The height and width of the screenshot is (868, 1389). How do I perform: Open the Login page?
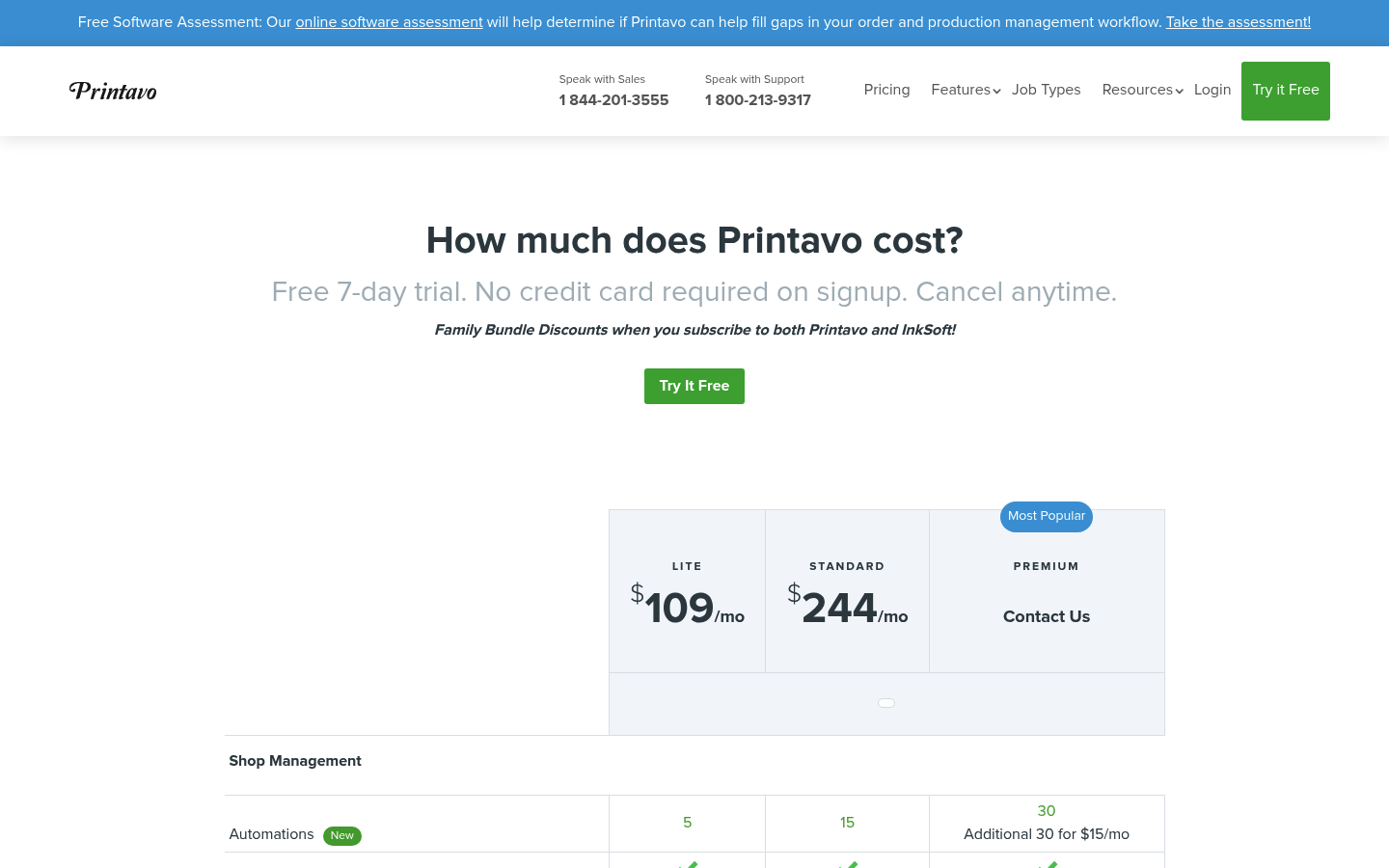pyautogui.click(x=1212, y=90)
